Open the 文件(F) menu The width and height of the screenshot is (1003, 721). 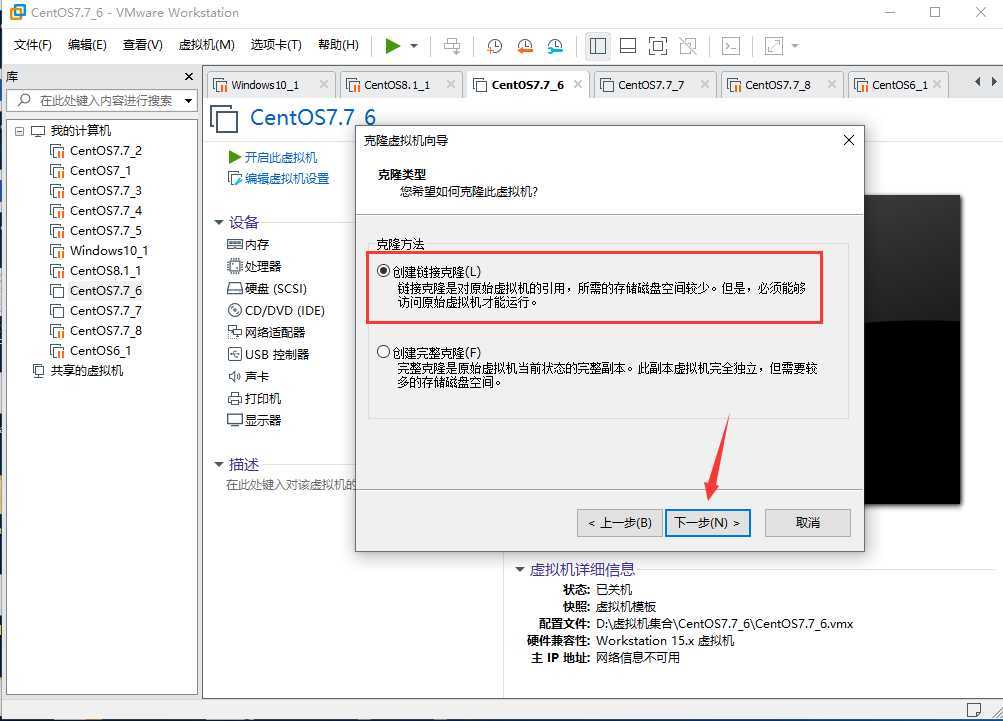pos(33,45)
